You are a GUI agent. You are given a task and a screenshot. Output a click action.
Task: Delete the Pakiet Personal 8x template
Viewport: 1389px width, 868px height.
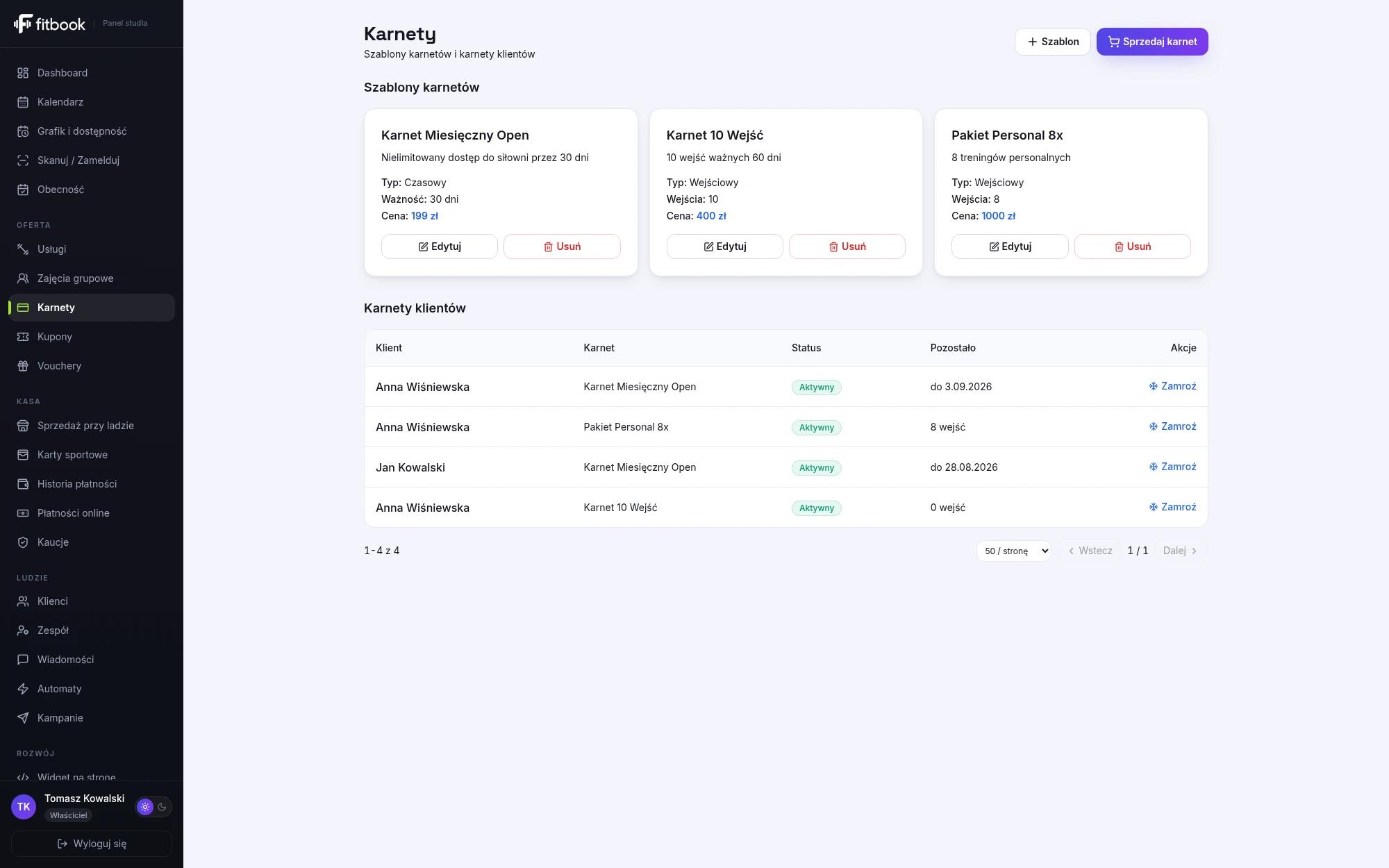tap(1132, 247)
